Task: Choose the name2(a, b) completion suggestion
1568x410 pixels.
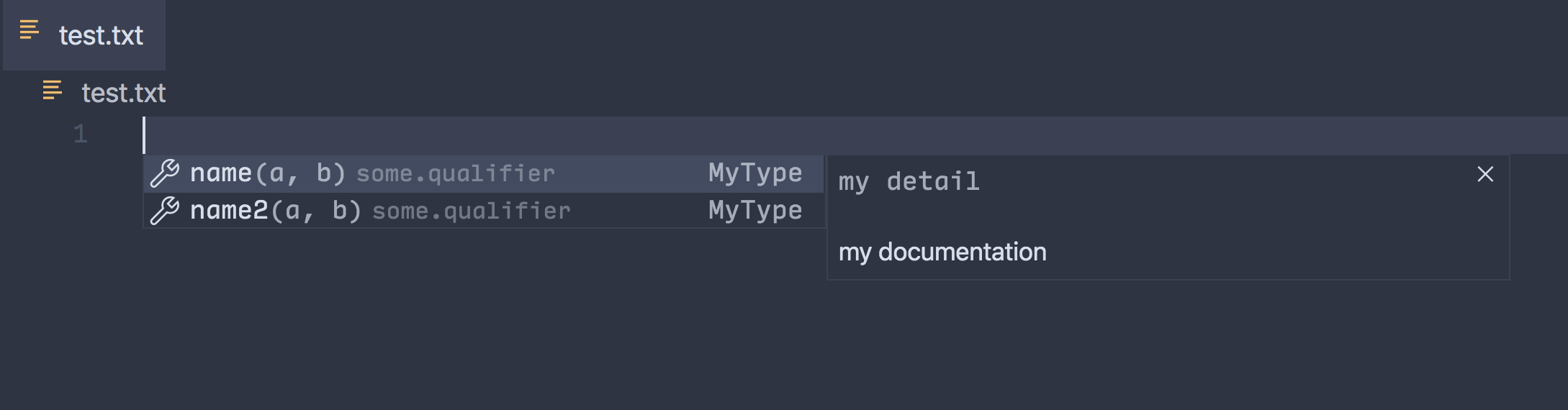Action: click(275, 211)
